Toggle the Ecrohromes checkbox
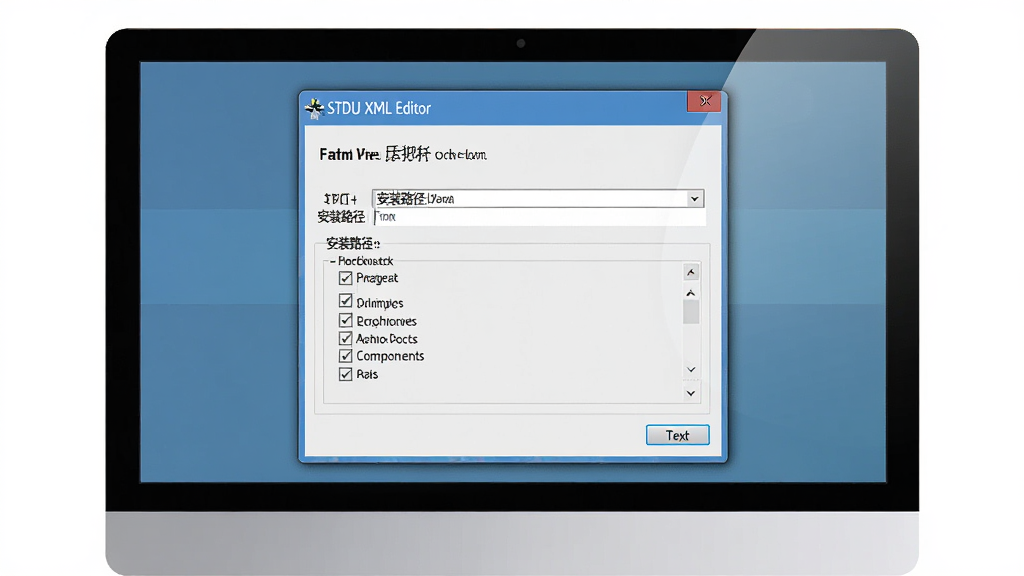1024x576 pixels. point(345,320)
